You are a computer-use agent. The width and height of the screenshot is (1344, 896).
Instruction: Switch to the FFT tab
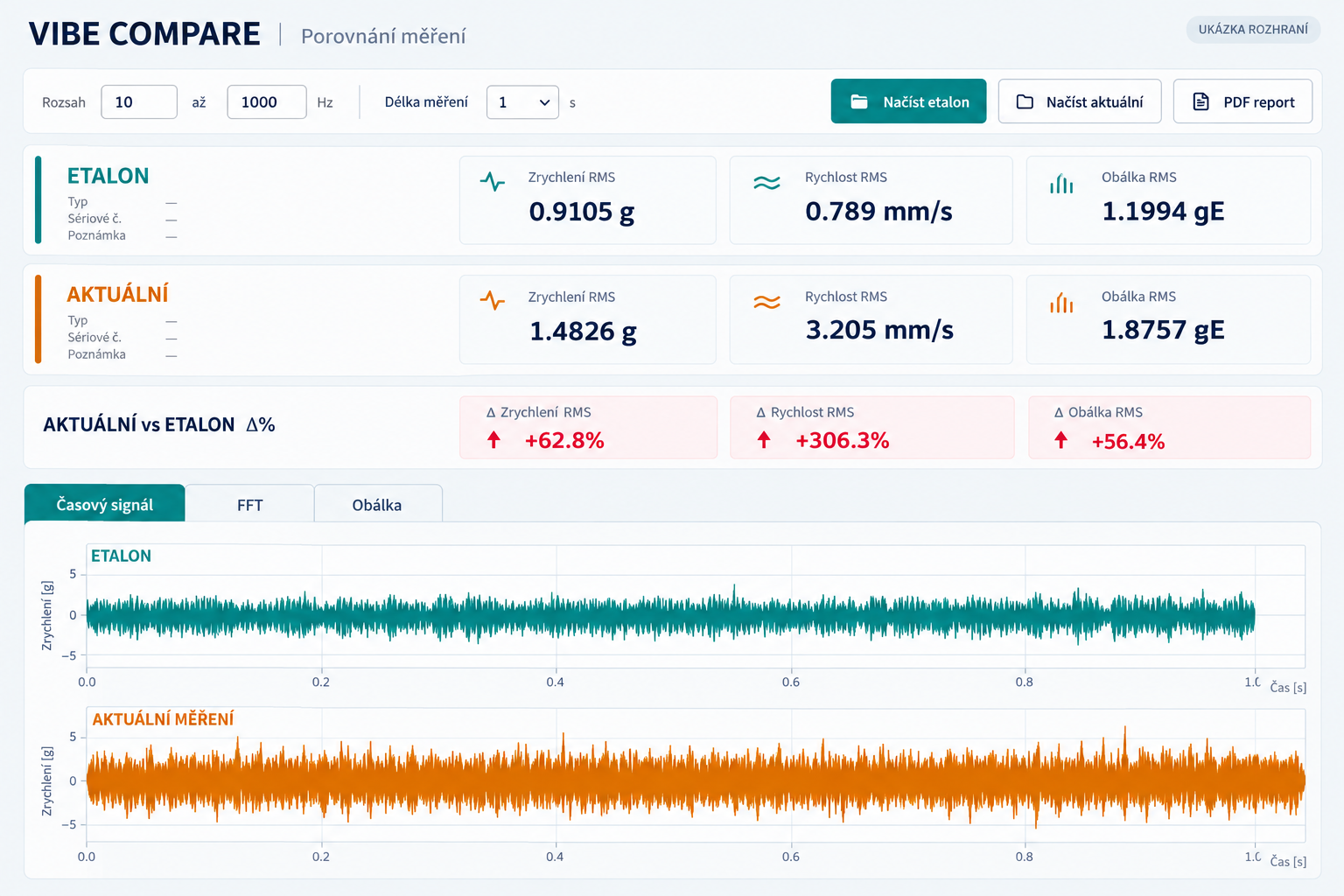coord(249,505)
